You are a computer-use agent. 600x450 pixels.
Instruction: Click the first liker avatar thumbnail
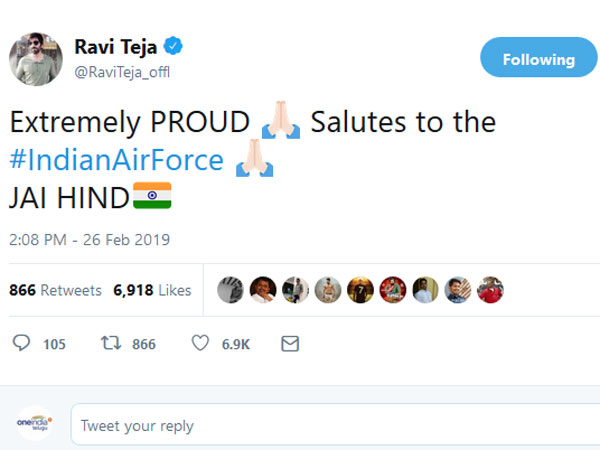pyautogui.click(x=230, y=290)
